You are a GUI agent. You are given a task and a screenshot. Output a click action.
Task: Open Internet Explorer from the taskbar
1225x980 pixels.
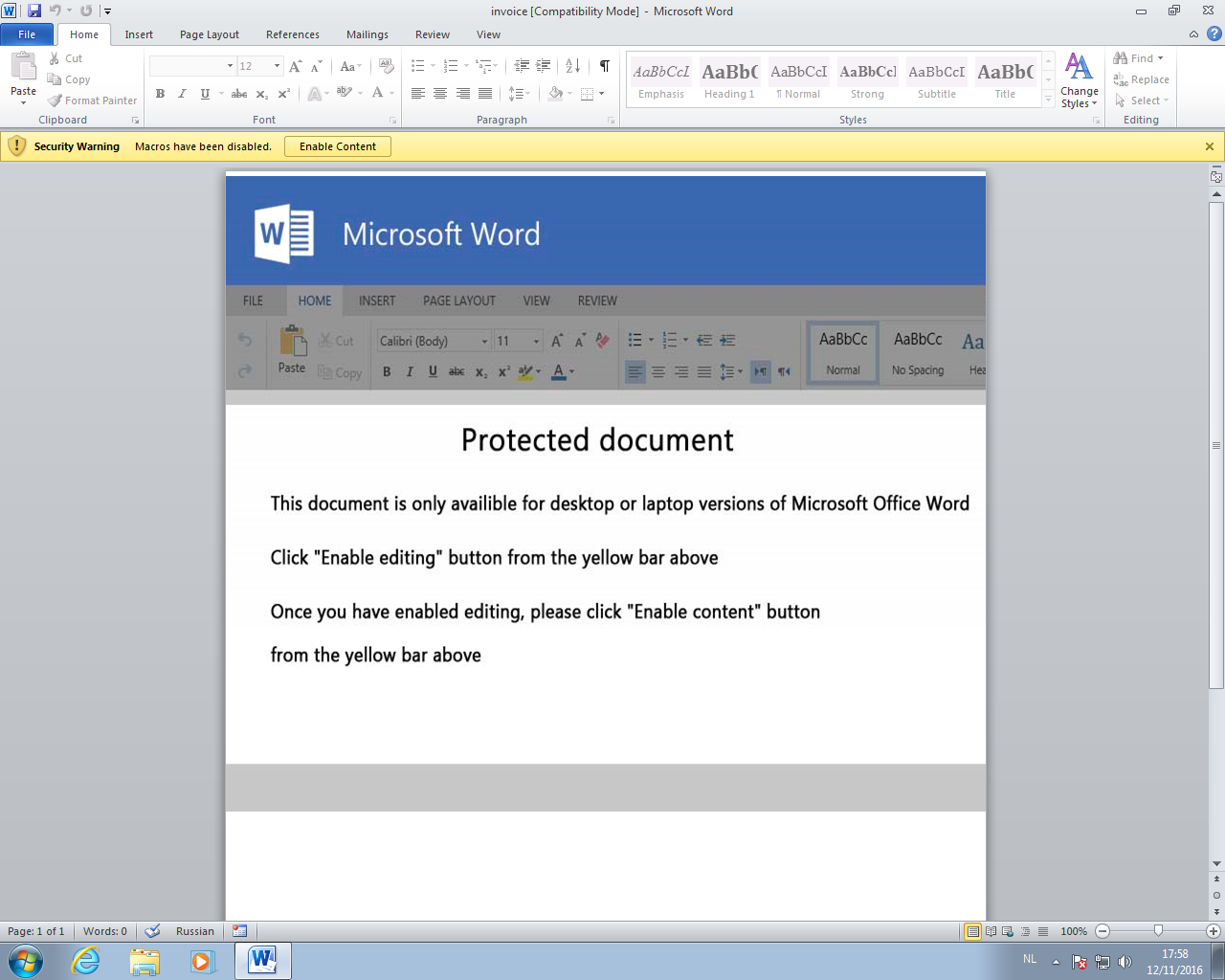(x=86, y=961)
